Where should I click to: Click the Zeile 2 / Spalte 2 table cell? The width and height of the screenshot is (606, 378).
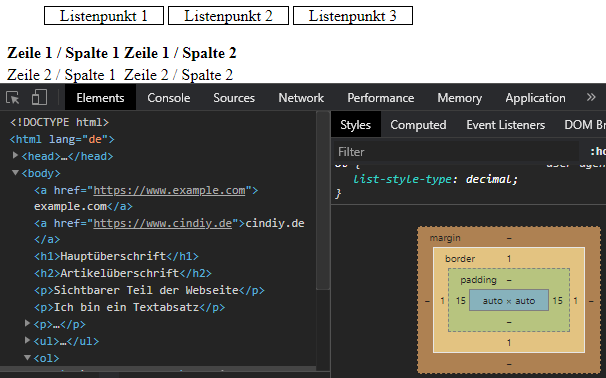click(x=178, y=75)
